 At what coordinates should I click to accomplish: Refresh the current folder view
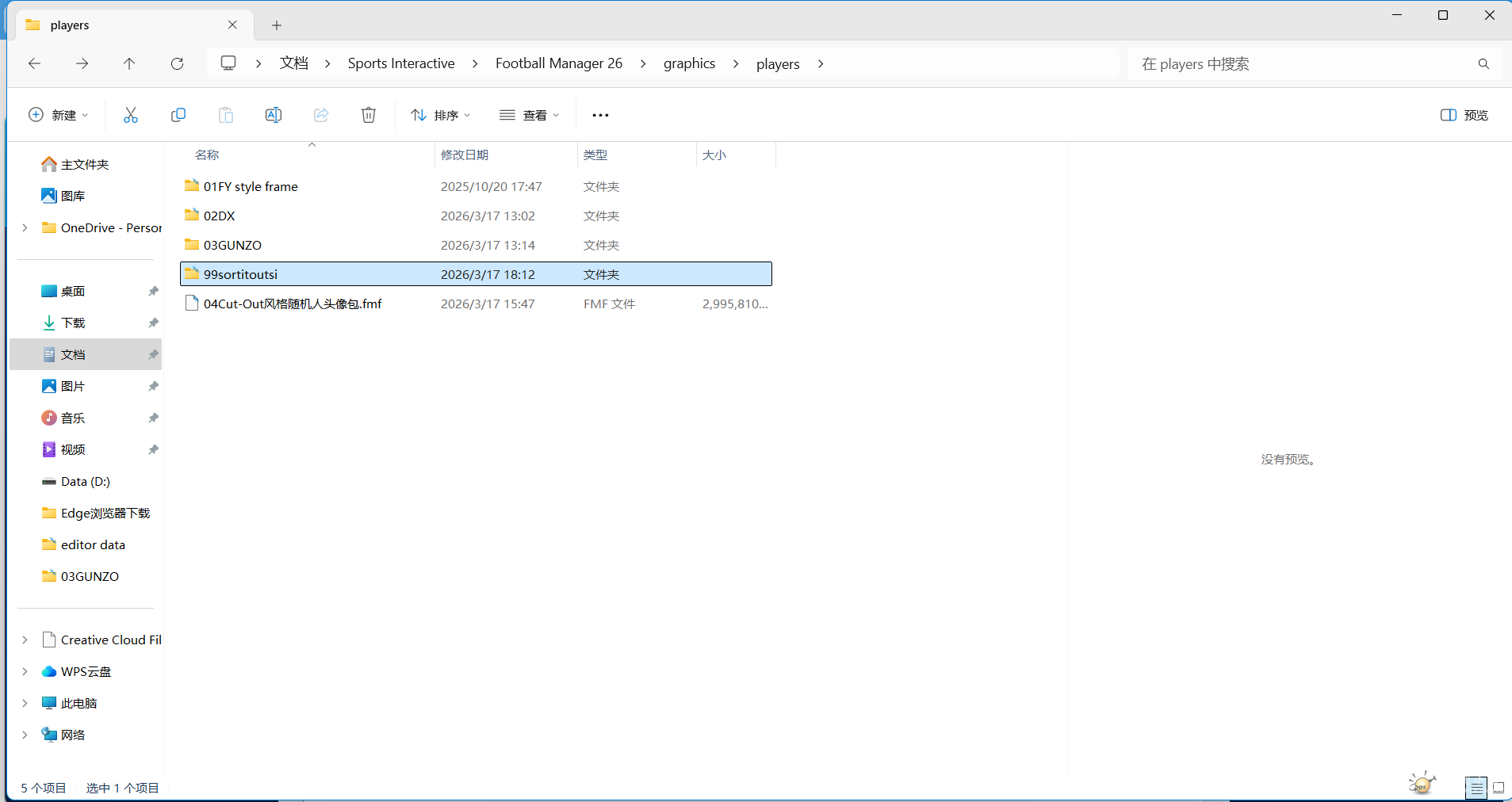(177, 63)
